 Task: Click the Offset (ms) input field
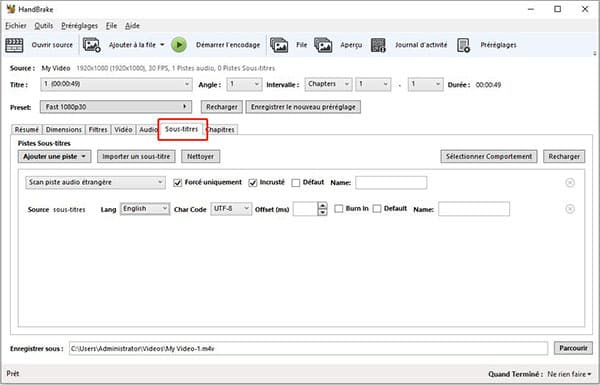[305, 209]
